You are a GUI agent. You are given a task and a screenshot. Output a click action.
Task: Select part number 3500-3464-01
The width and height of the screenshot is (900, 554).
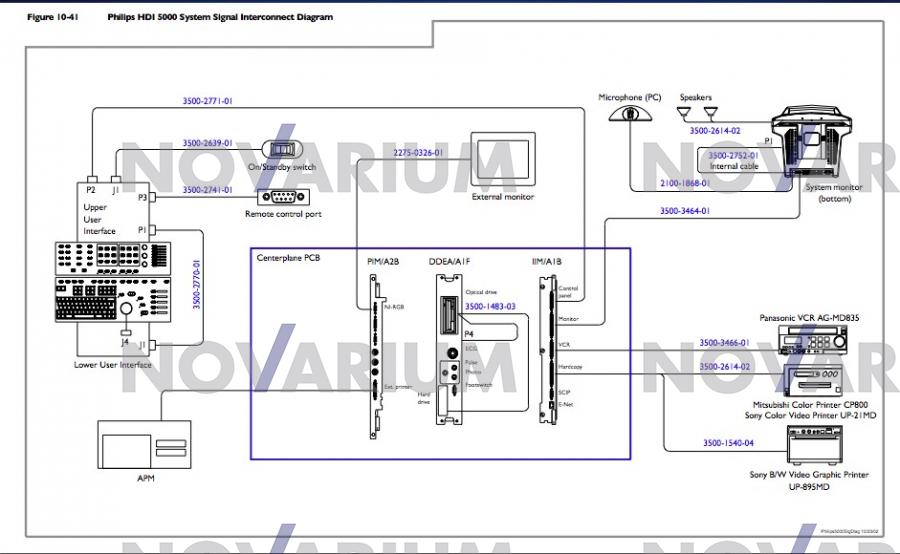tap(685, 211)
